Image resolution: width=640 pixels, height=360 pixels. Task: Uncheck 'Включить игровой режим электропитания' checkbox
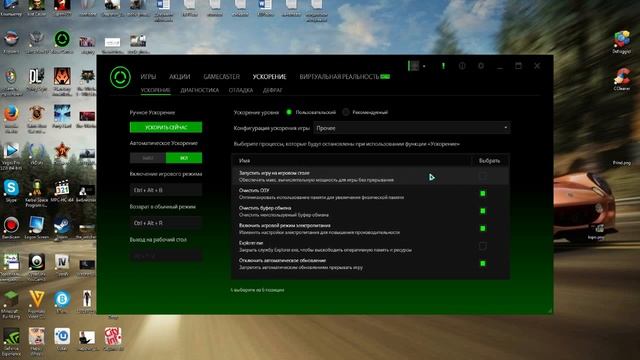pos(482,229)
